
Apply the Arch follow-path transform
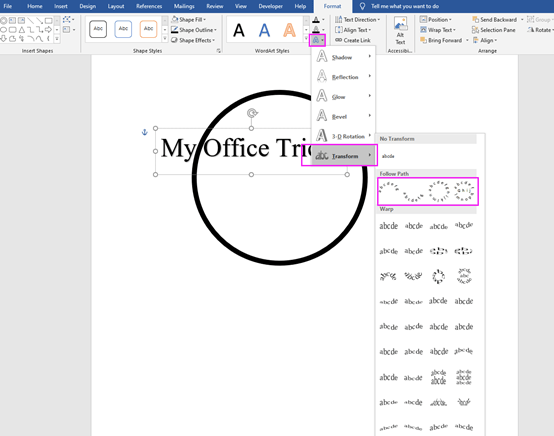[389, 188]
